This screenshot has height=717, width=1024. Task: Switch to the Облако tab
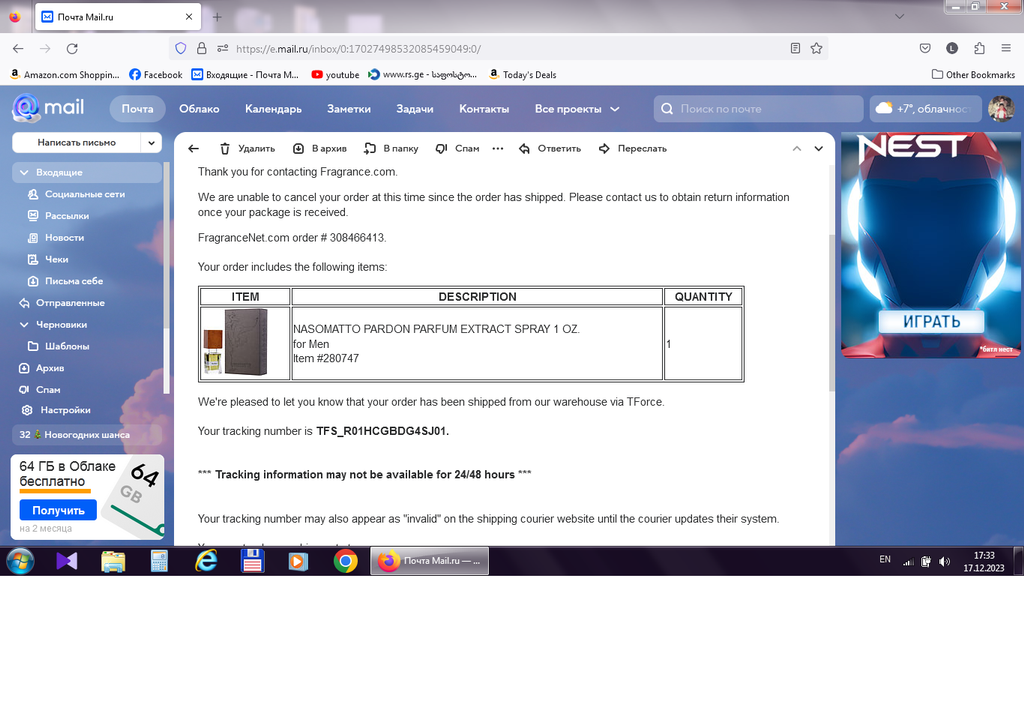pyautogui.click(x=199, y=109)
